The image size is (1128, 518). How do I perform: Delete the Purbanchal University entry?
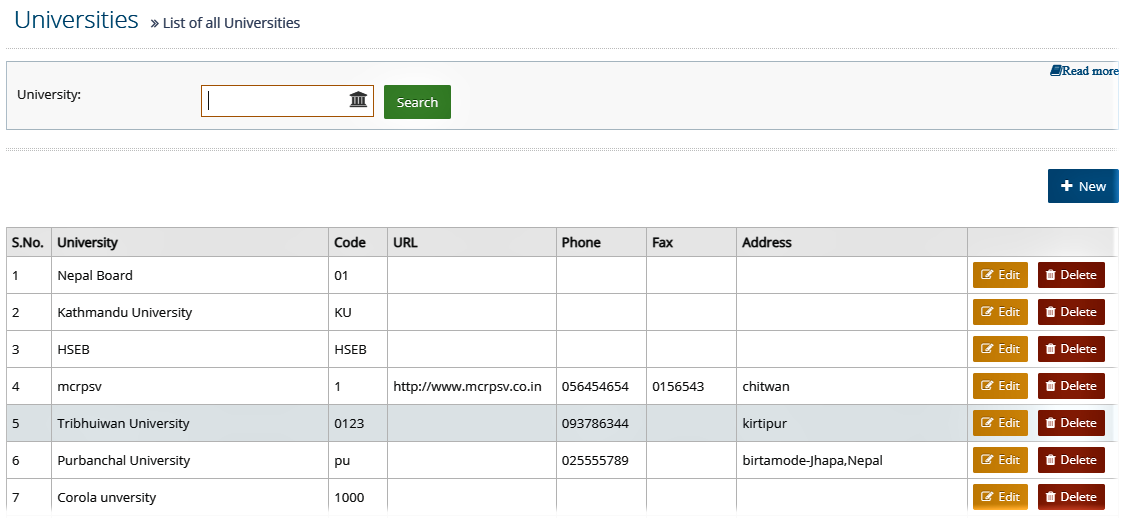(x=1071, y=460)
